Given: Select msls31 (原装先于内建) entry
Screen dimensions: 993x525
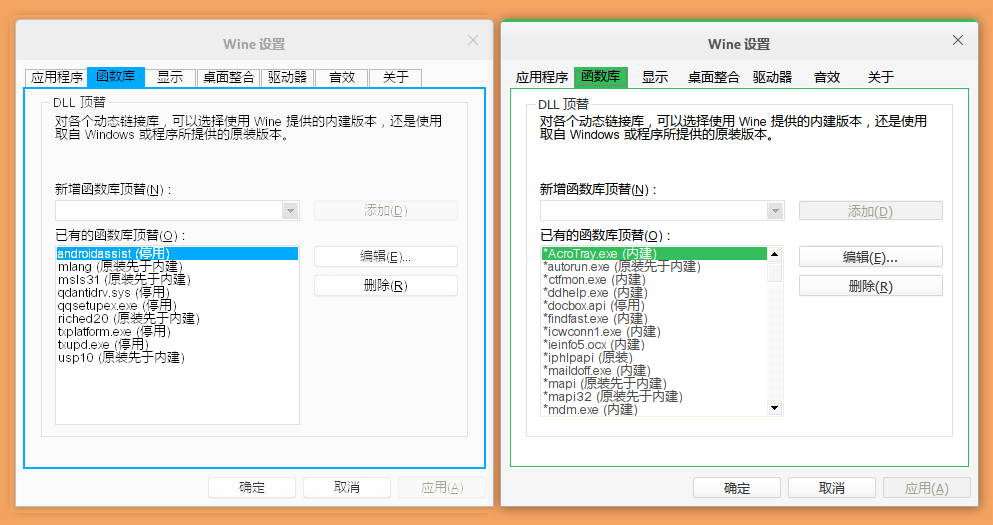Looking at the screenshot, I should [177, 279].
